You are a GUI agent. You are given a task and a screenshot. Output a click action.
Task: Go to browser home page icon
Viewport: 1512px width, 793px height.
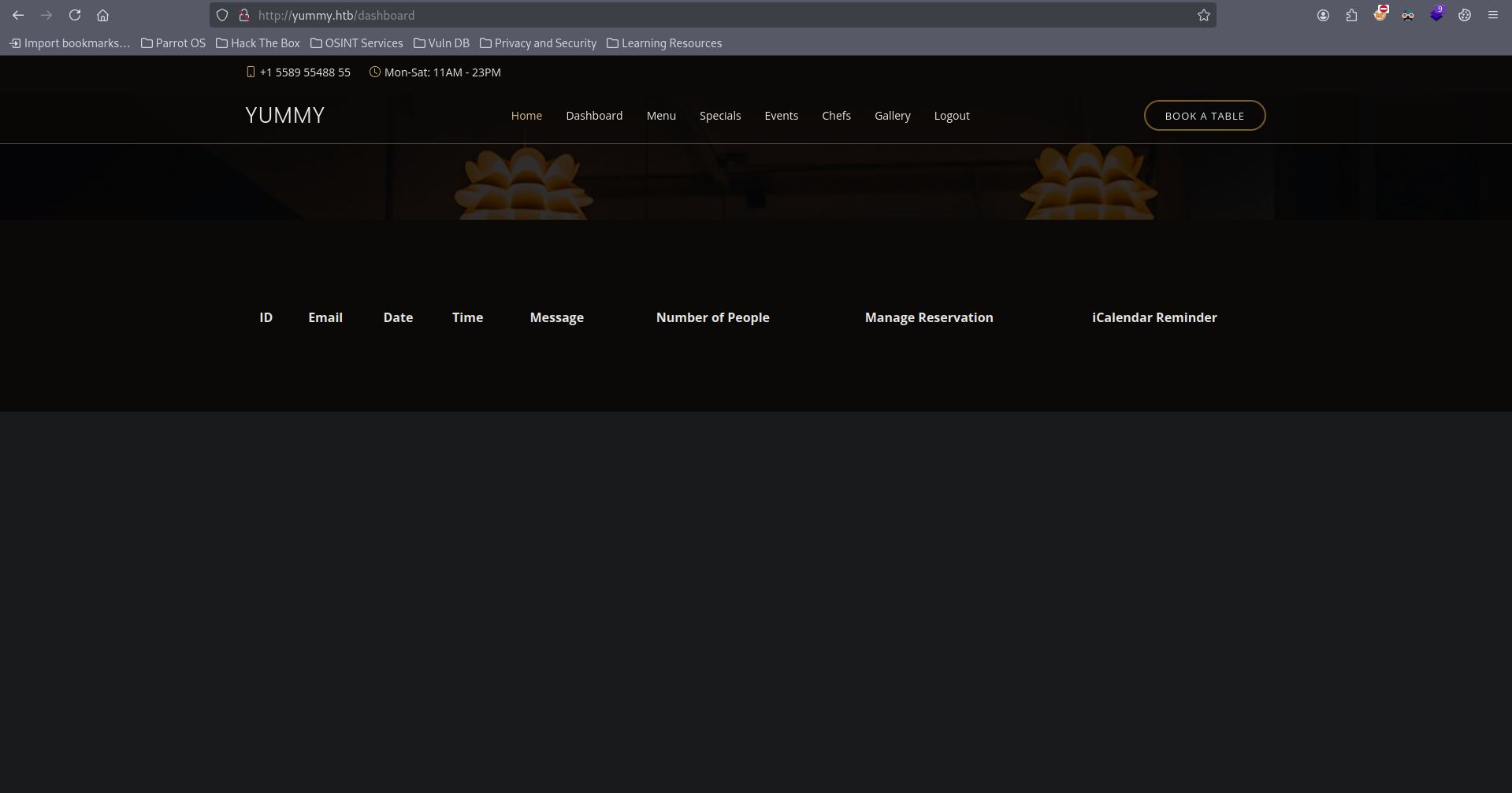click(x=102, y=15)
